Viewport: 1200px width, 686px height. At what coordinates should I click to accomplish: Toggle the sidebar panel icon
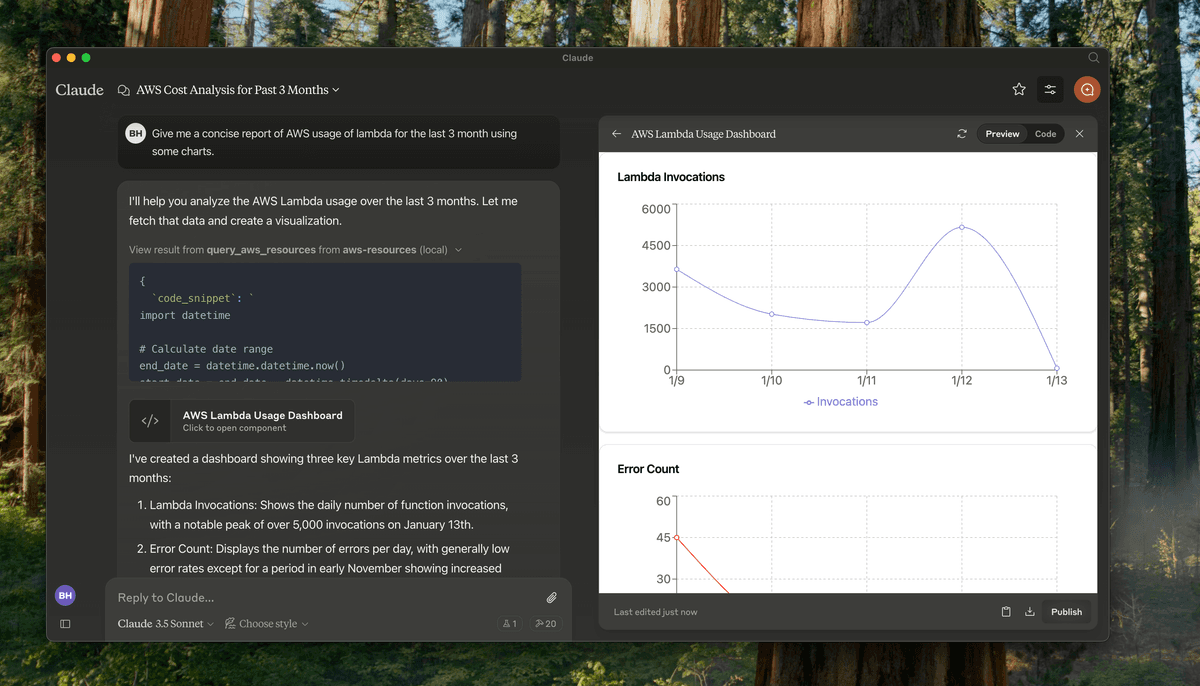65,624
